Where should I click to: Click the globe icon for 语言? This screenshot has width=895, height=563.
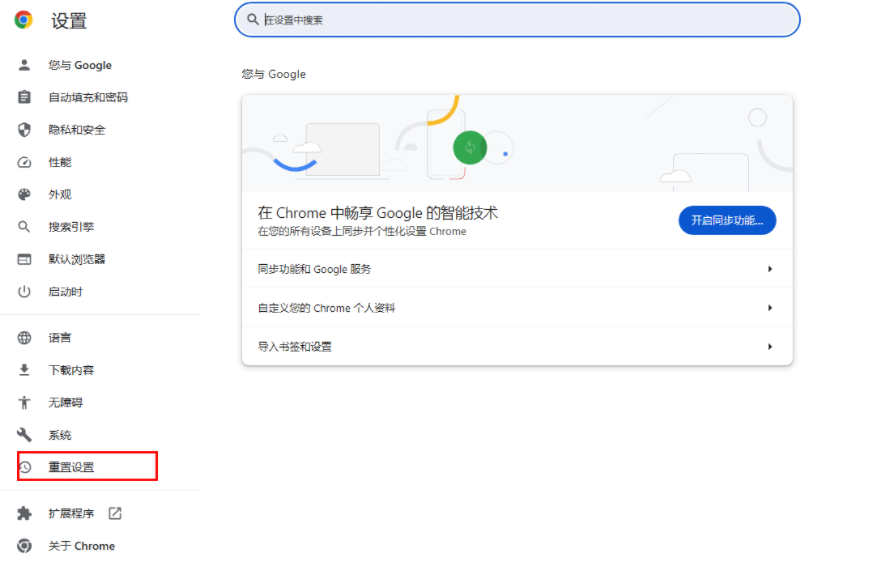[x=24, y=338]
